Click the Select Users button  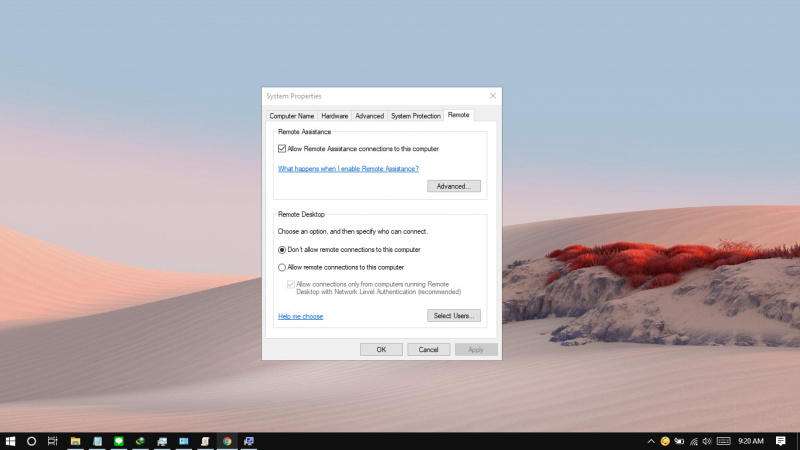pyautogui.click(x=454, y=316)
